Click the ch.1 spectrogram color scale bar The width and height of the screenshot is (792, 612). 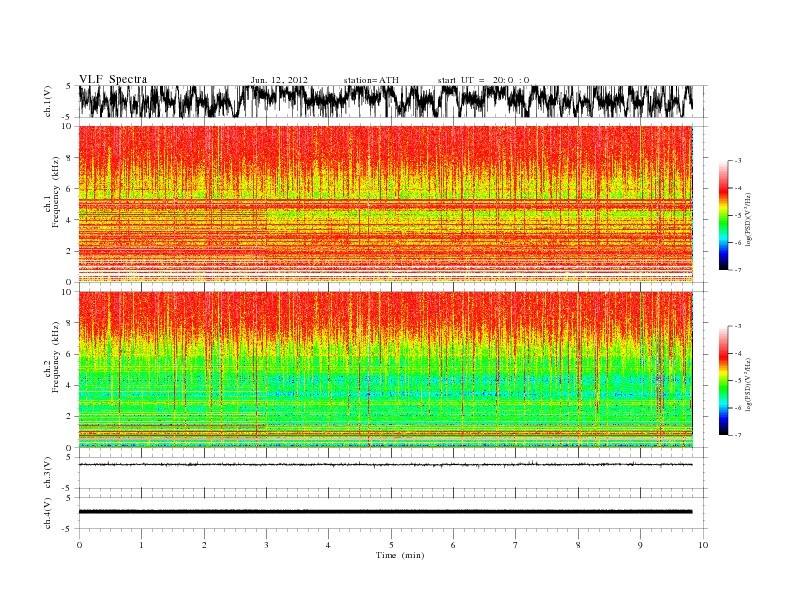pyautogui.click(x=724, y=215)
